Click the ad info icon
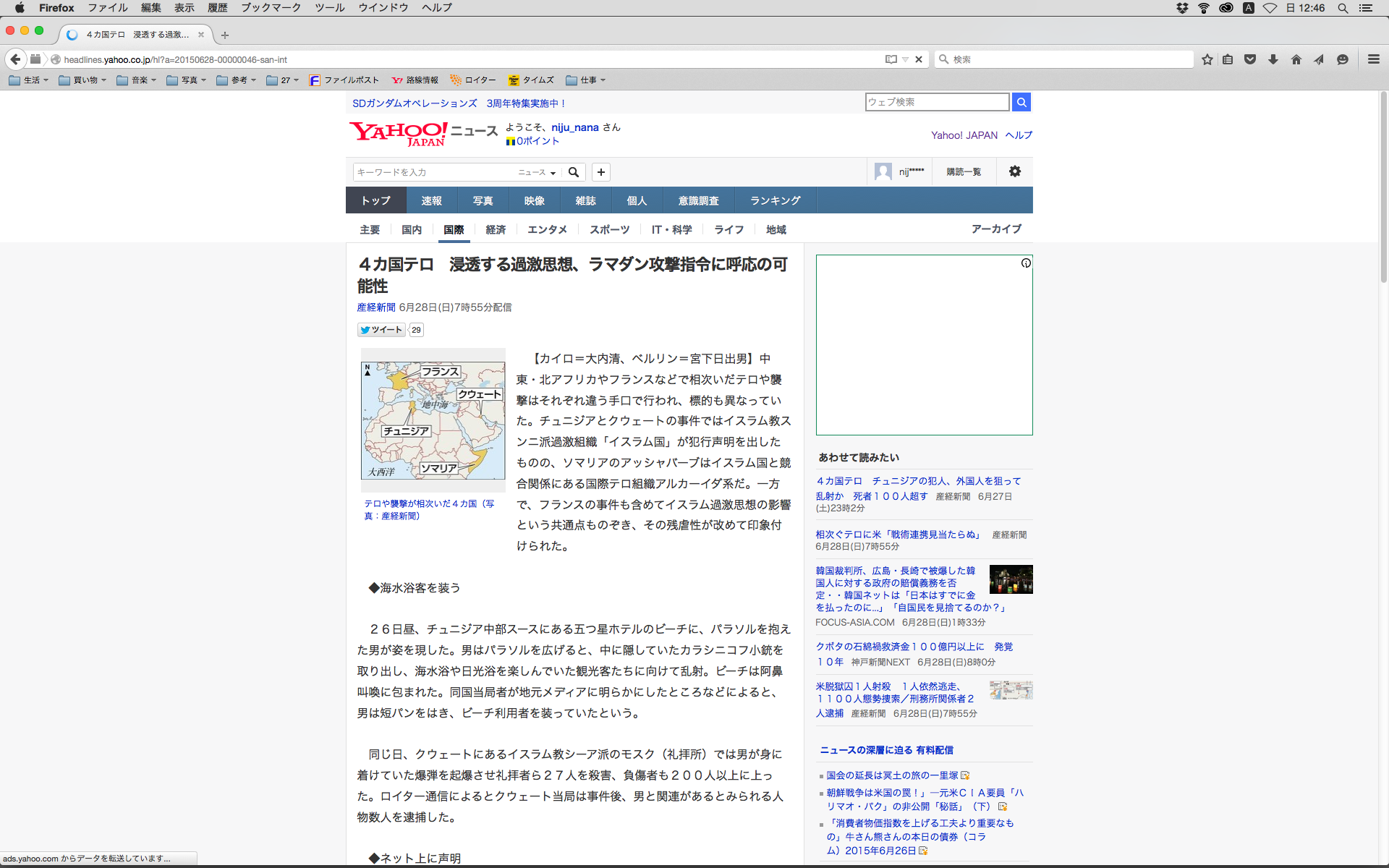Image resolution: width=1389 pixels, height=868 pixels. pyautogui.click(x=1026, y=263)
